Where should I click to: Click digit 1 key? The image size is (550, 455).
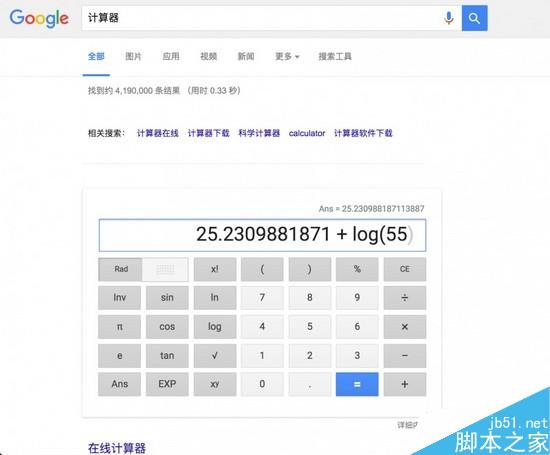[x=262, y=356]
